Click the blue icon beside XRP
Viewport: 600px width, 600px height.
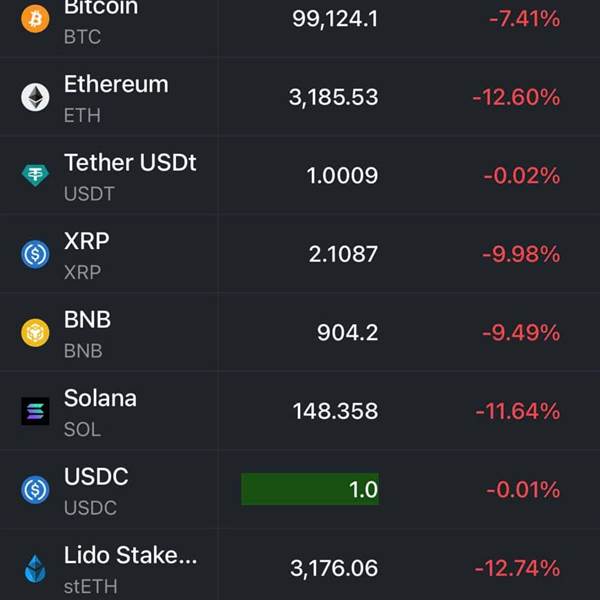coord(35,254)
